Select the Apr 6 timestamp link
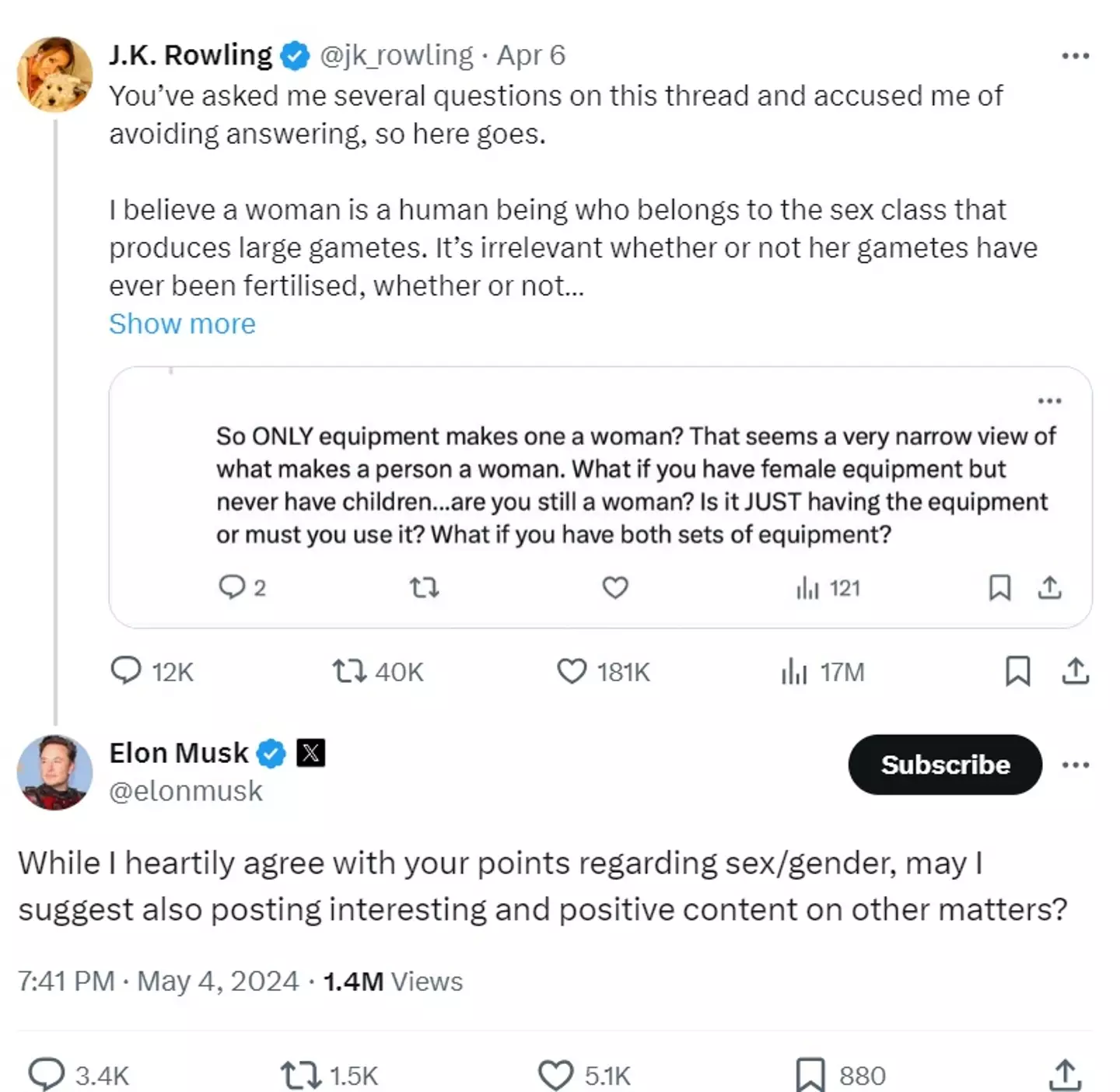 [x=530, y=54]
